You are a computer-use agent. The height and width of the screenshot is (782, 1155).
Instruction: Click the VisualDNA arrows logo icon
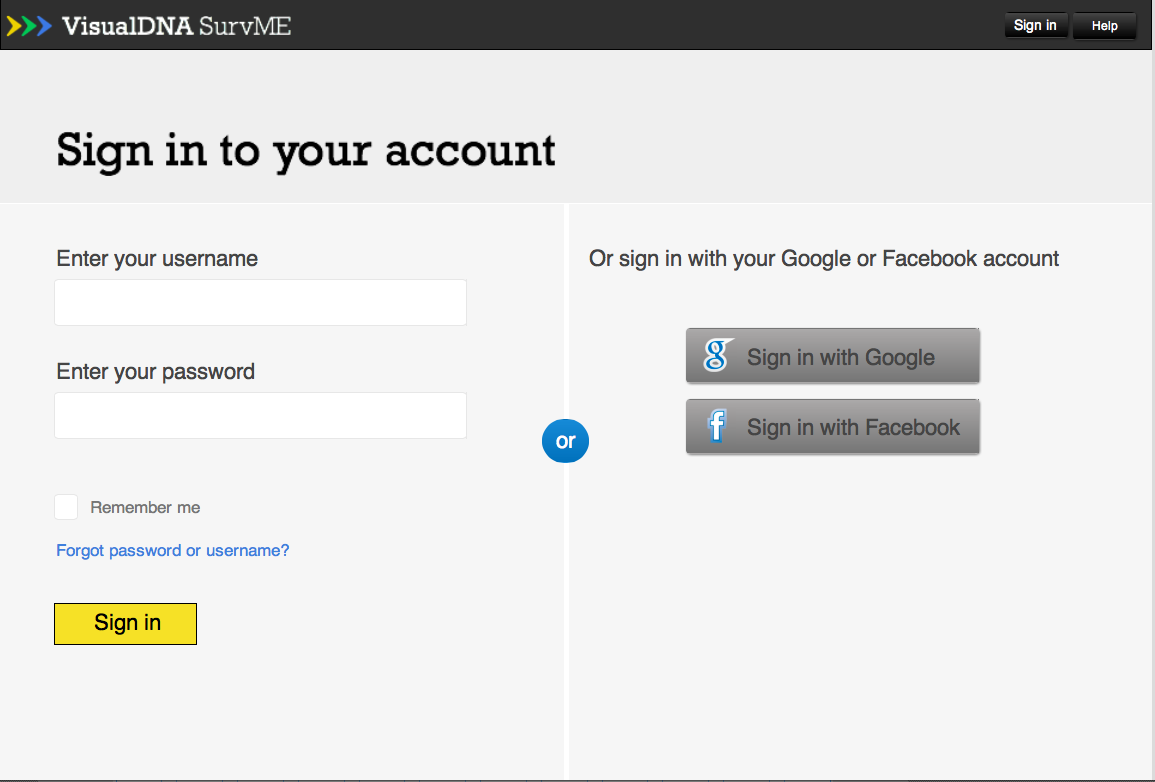coord(29,27)
